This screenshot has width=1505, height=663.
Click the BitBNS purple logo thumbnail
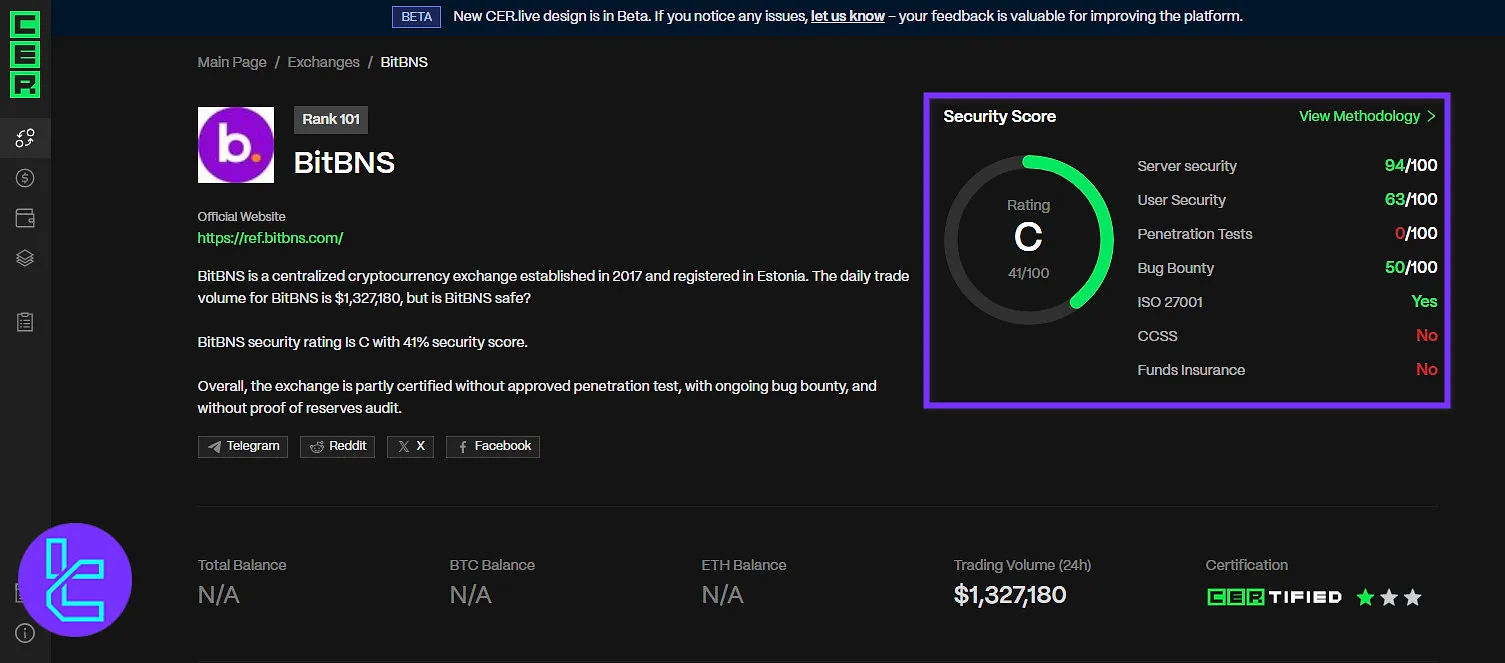pos(235,144)
